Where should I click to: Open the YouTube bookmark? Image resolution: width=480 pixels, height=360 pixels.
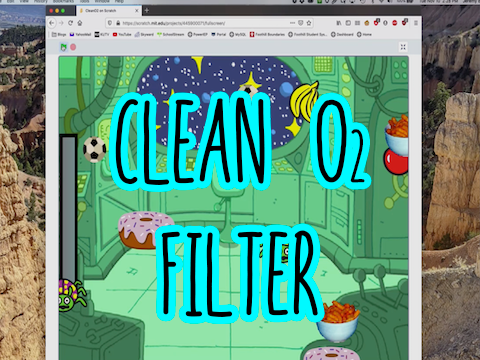point(122,34)
